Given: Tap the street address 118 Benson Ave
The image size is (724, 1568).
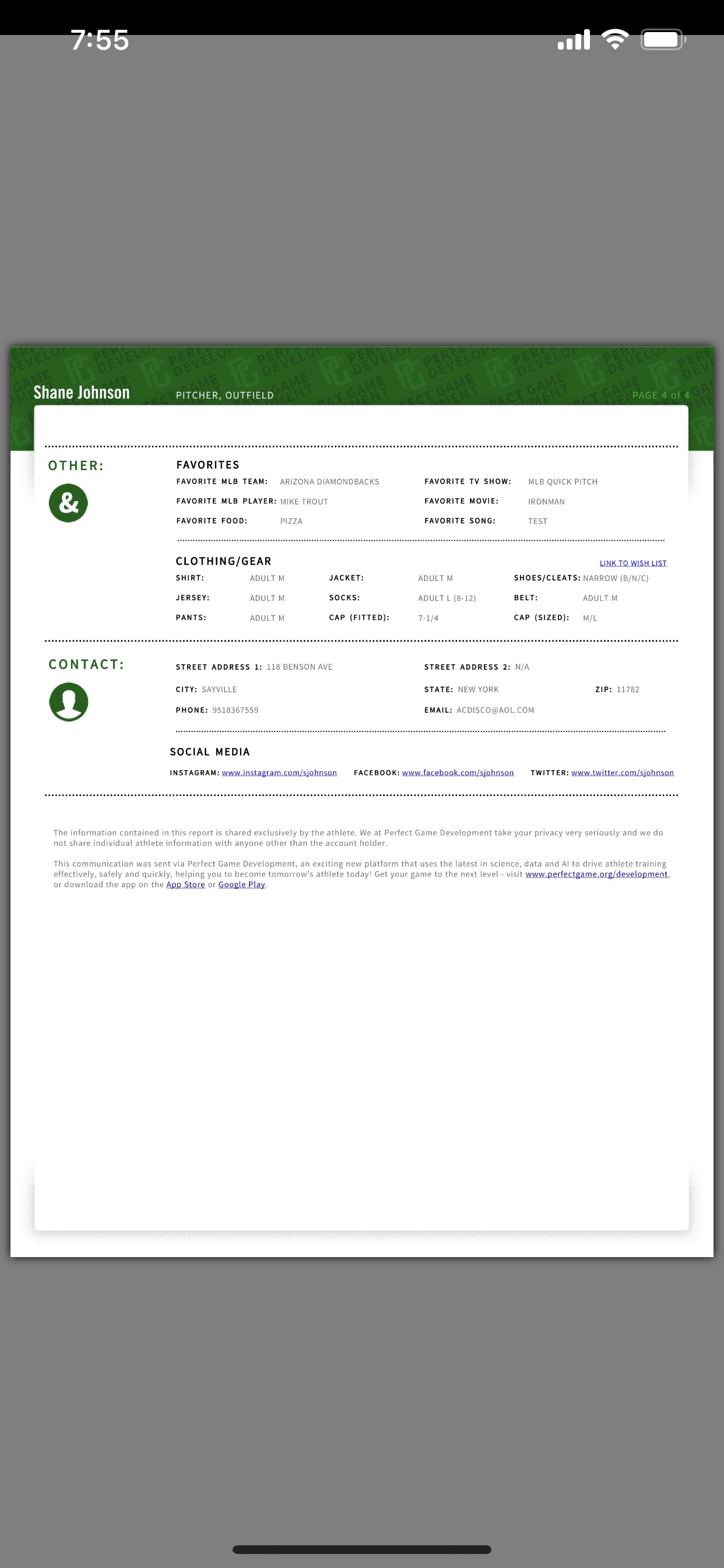Looking at the screenshot, I should (x=299, y=667).
